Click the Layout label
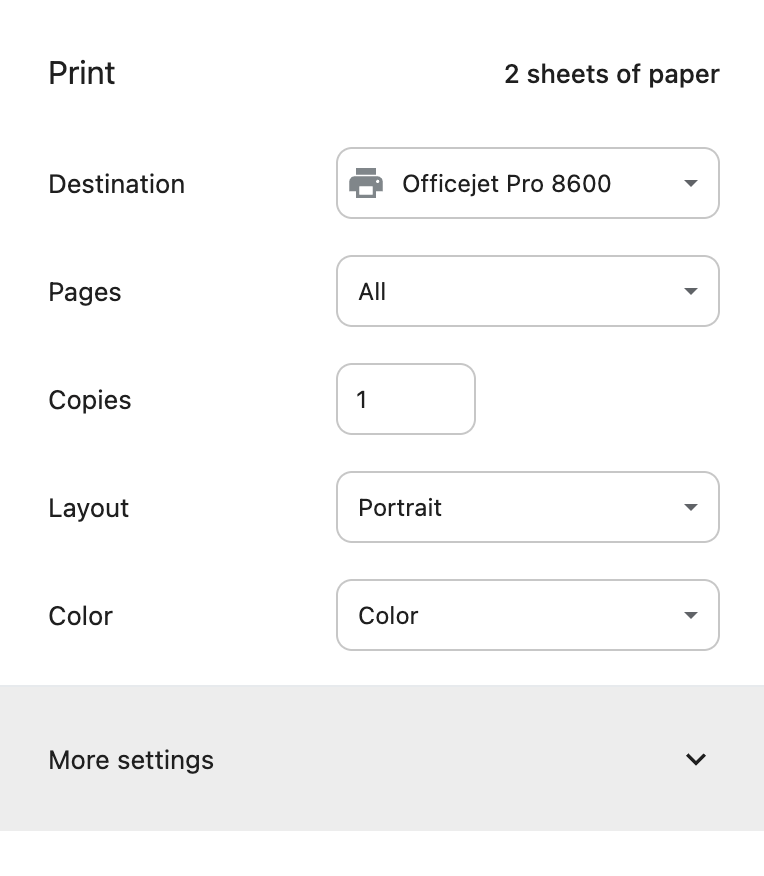Image resolution: width=764 pixels, height=876 pixels. tap(89, 508)
